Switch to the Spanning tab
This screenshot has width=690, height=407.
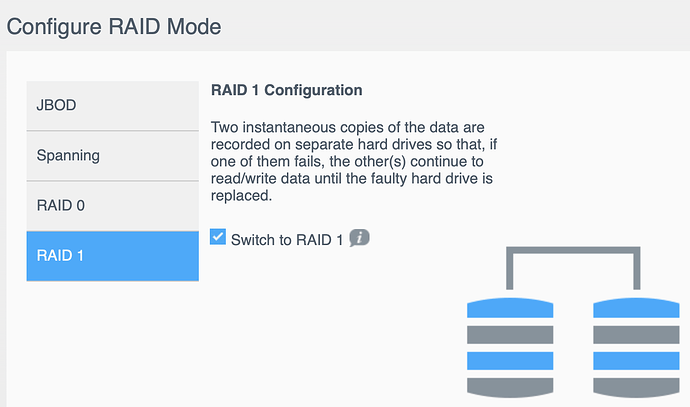pyautogui.click(x=112, y=156)
